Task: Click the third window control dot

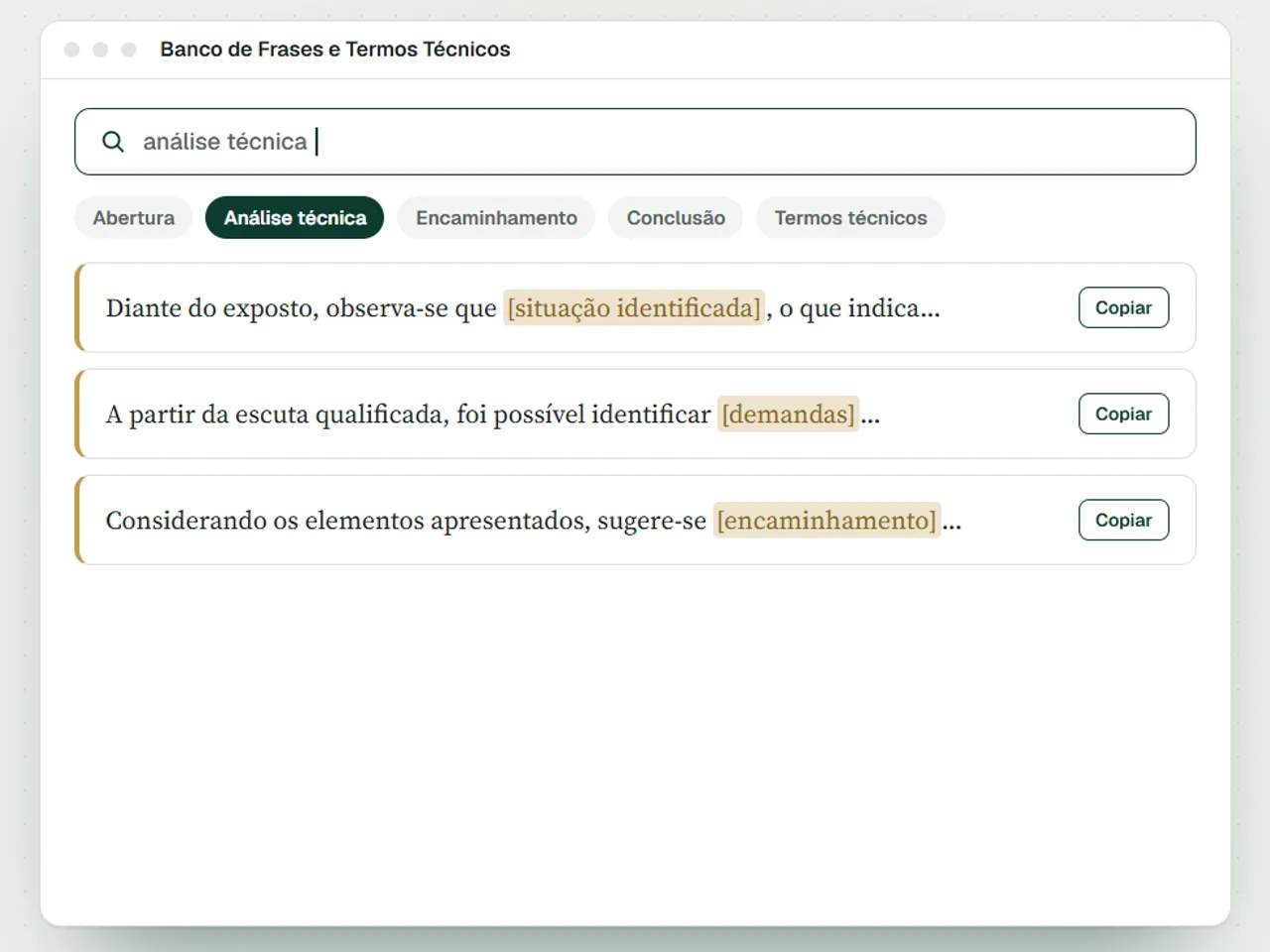Action: pos(129,50)
